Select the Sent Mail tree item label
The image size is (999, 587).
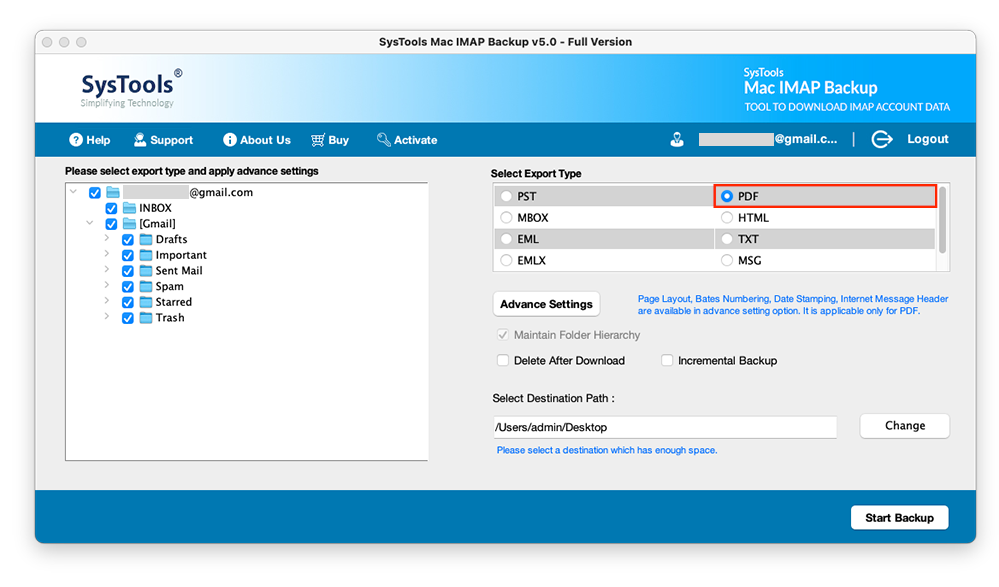(179, 270)
